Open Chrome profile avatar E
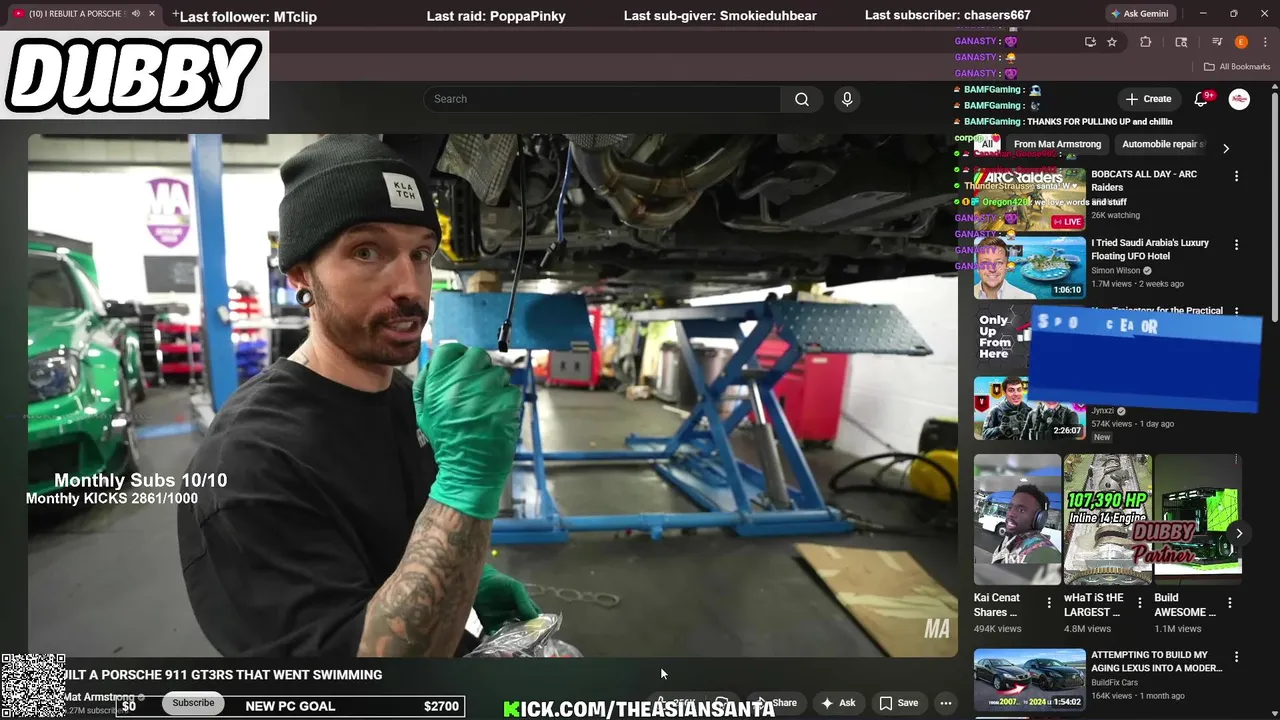The image size is (1280, 720). click(x=1241, y=42)
